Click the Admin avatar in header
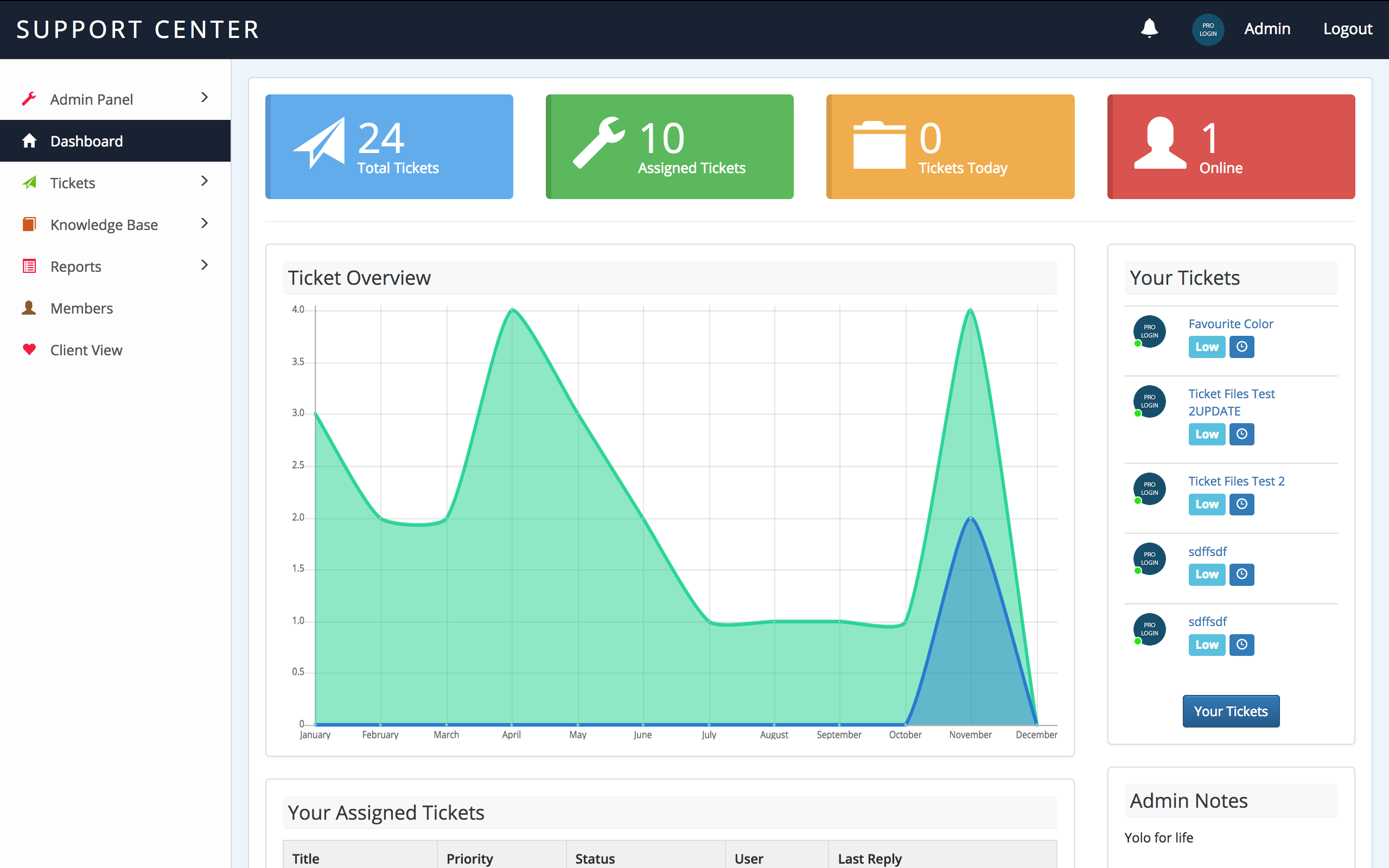Screen dimensions: 1389x868 (1208, 29)
